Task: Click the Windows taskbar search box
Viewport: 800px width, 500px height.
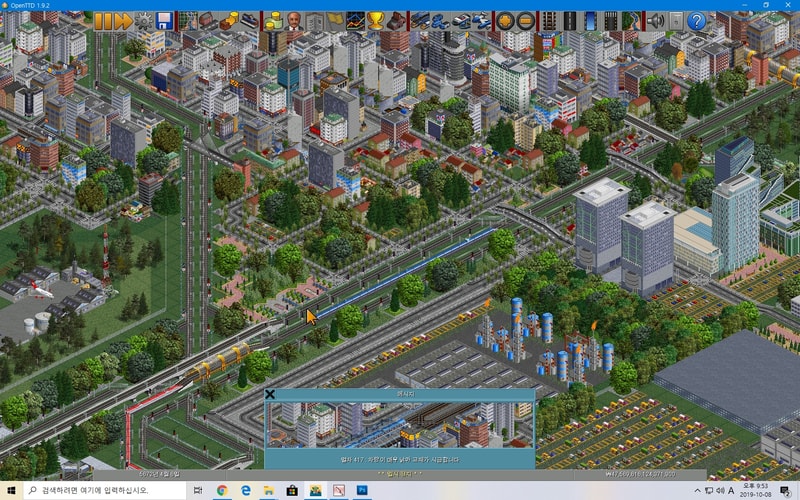Action: click(105, 490)
